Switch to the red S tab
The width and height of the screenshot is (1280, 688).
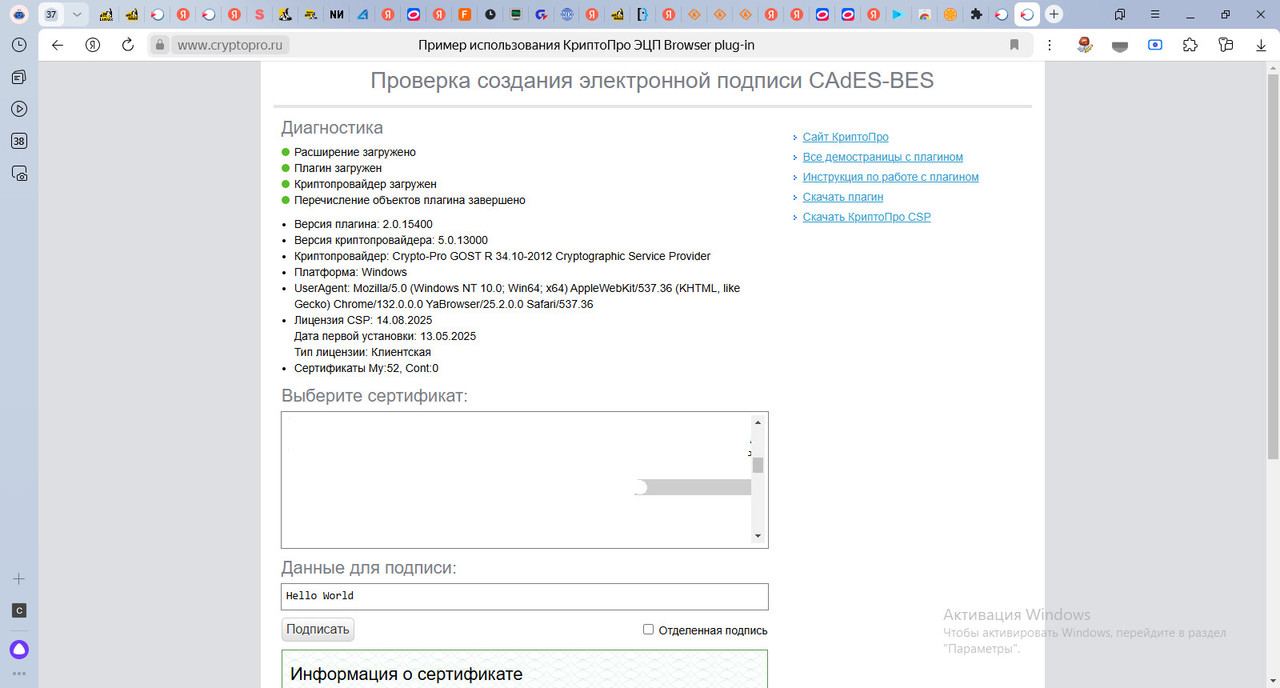tap(259, 14)
